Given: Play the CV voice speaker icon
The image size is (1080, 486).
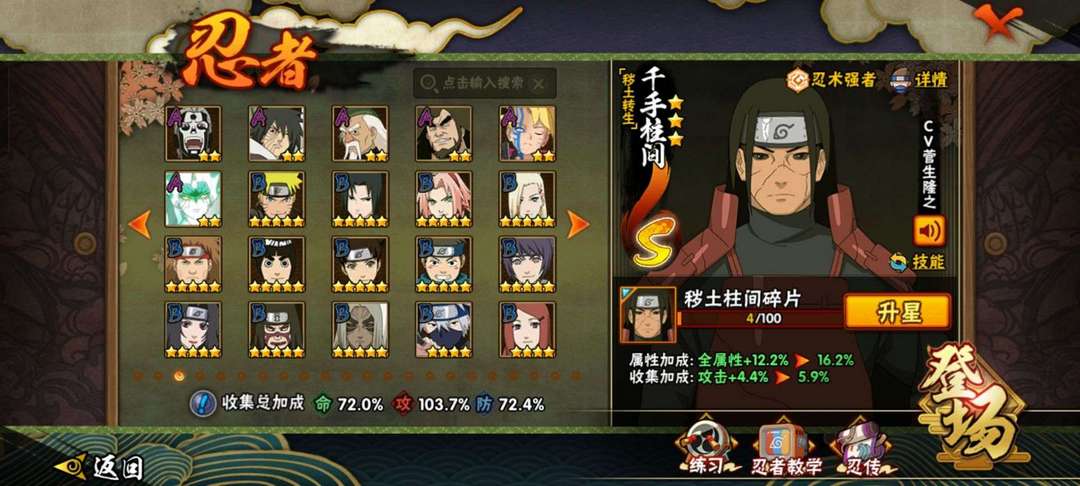Looking at the screenshot, I should pos(929,231).
